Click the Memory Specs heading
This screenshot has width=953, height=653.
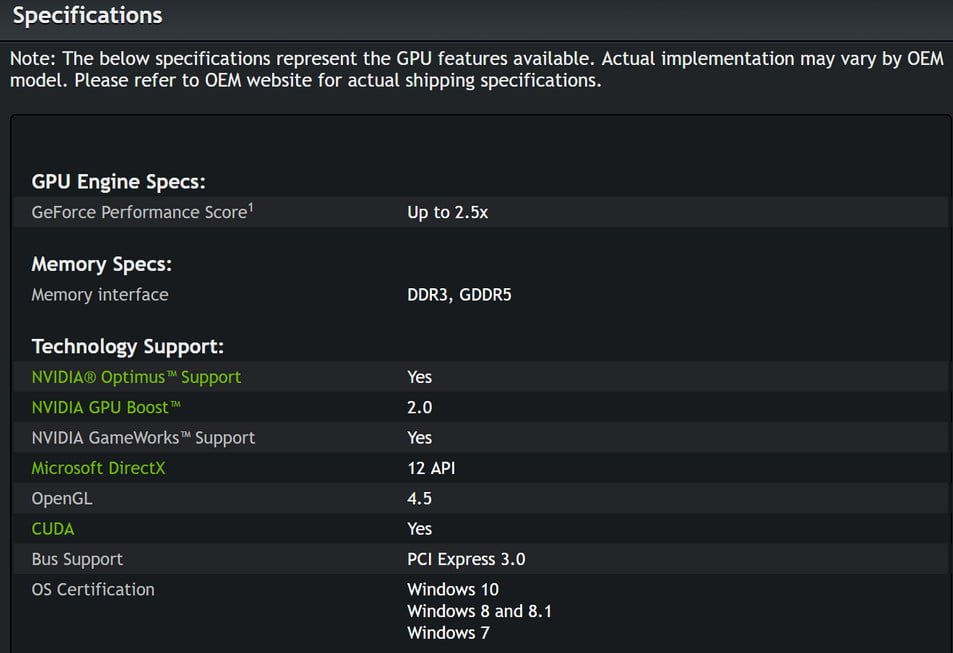(x=102, y=264)
